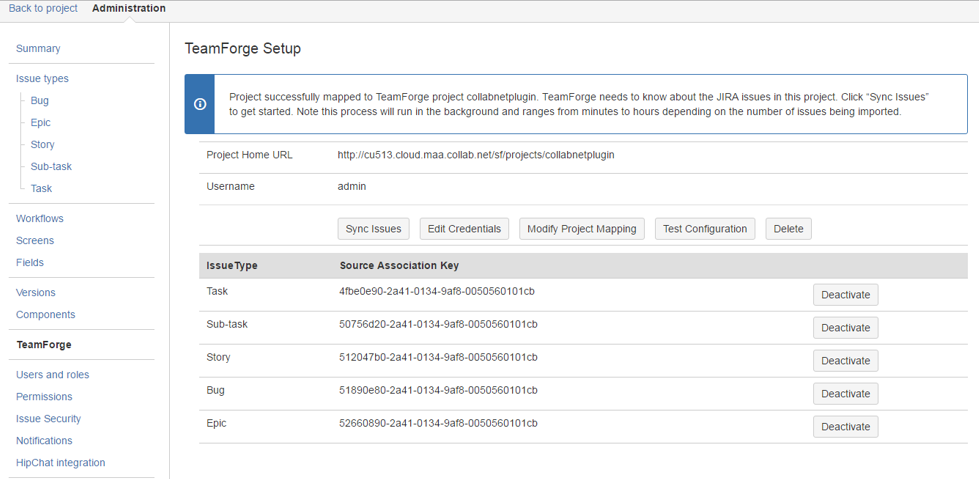Open Permissions page

coord(44,397)
